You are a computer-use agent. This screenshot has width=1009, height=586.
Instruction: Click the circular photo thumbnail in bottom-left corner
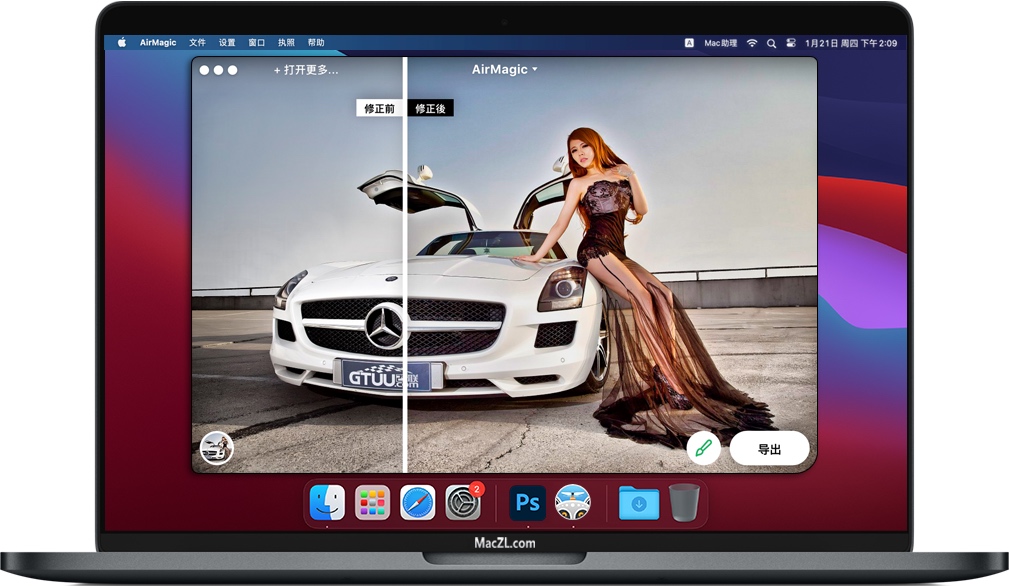pos(217,447)
